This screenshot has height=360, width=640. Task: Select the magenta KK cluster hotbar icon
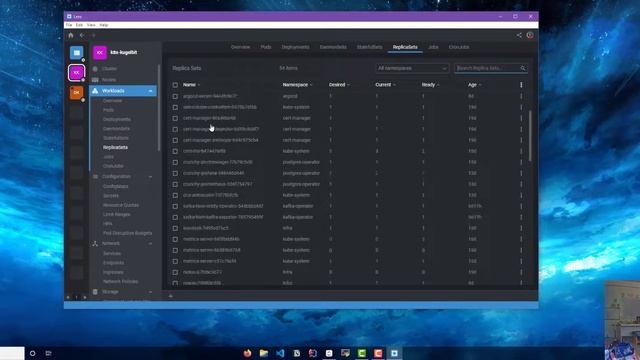coord(76,73)
